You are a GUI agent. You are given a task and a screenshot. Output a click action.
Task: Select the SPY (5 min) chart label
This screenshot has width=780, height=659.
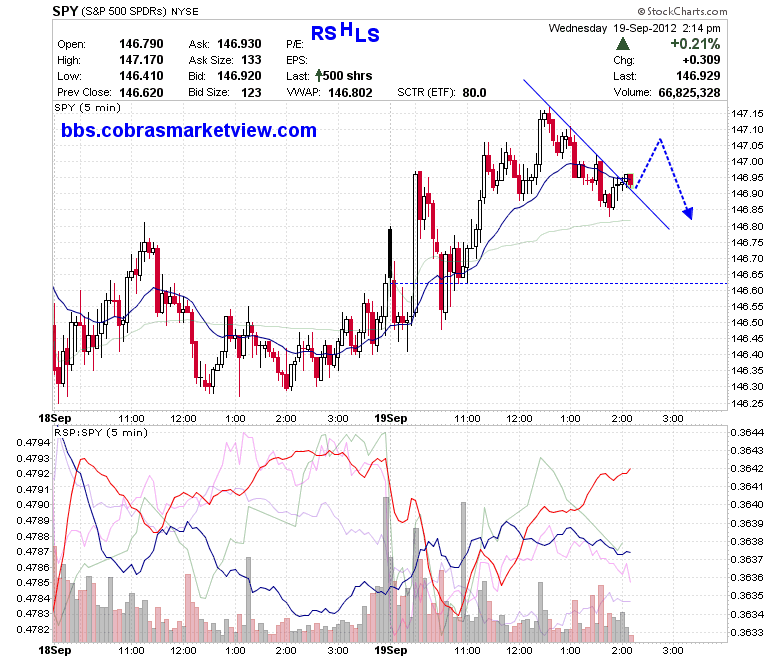[88, 107]
